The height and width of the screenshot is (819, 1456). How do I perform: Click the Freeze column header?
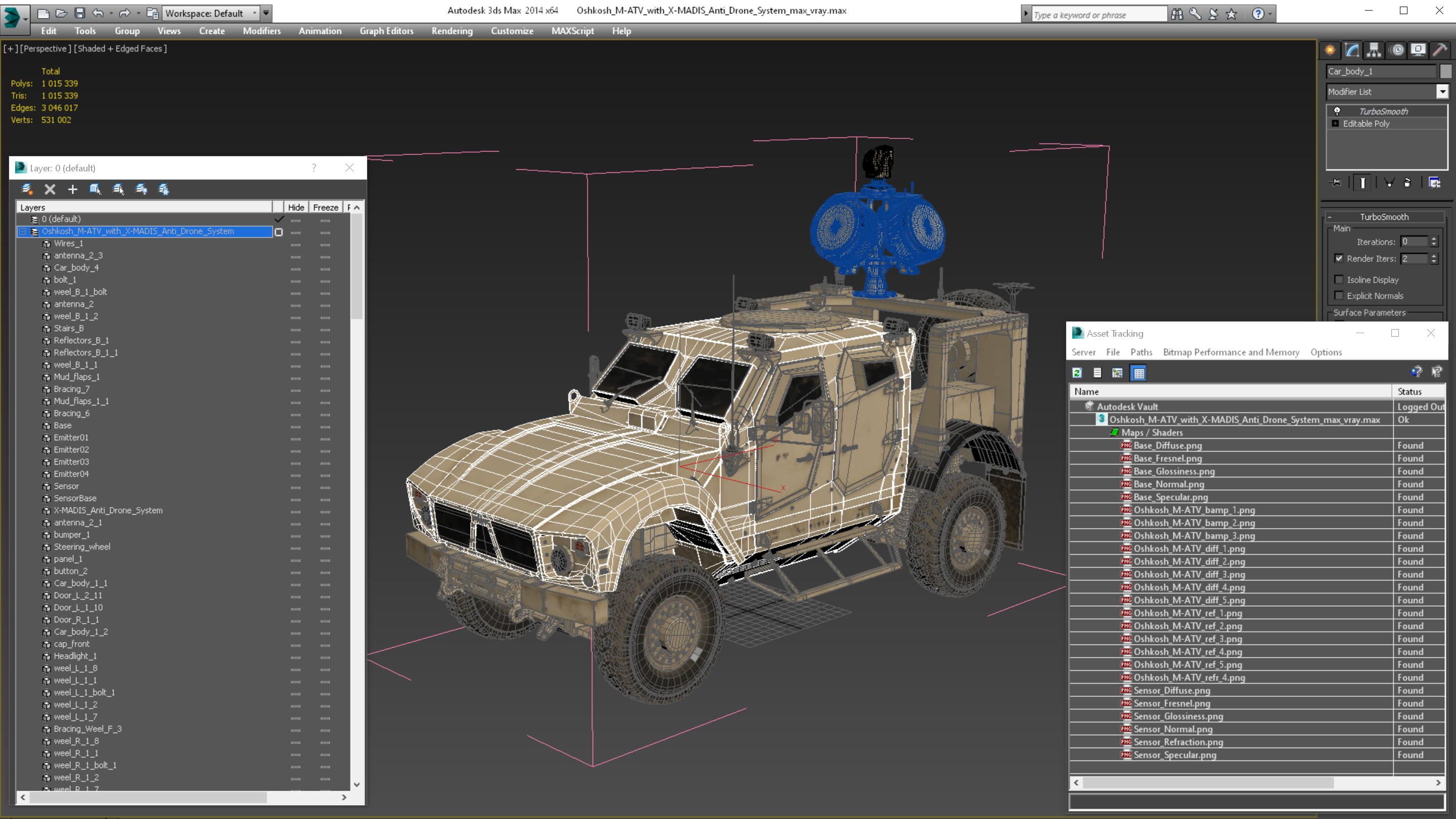click(326, 207)
